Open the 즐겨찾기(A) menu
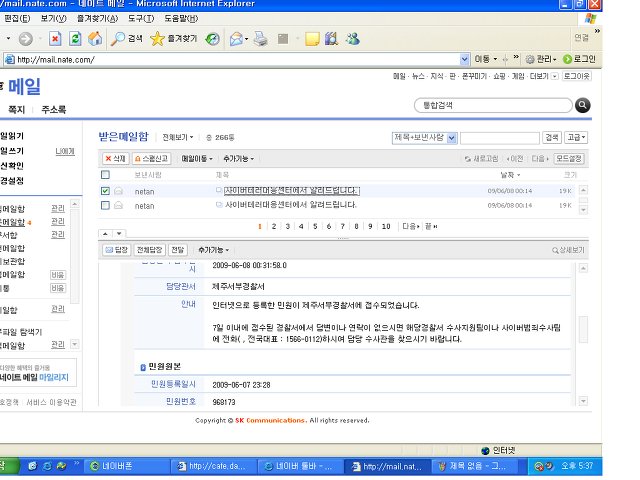The height and width of the screenshot is (480, 640). pyautogui.click(x=97, y=18)
